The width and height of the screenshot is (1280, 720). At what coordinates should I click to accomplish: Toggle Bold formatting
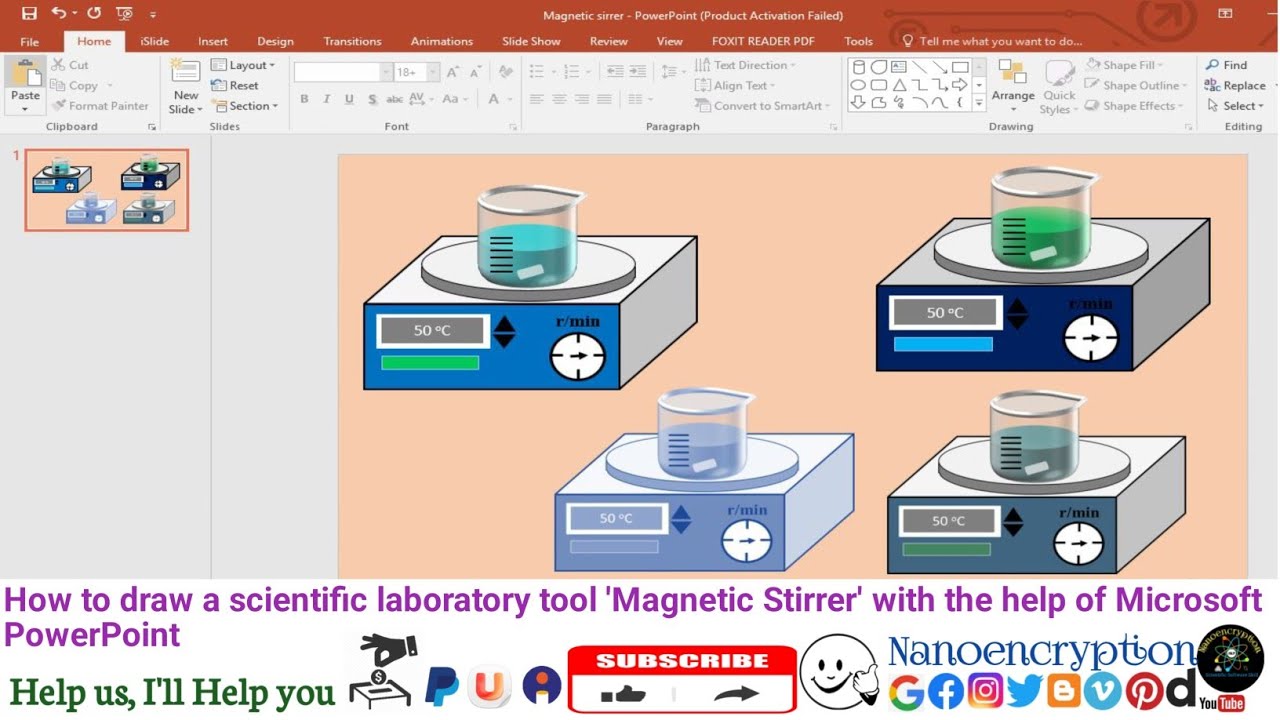304,99
